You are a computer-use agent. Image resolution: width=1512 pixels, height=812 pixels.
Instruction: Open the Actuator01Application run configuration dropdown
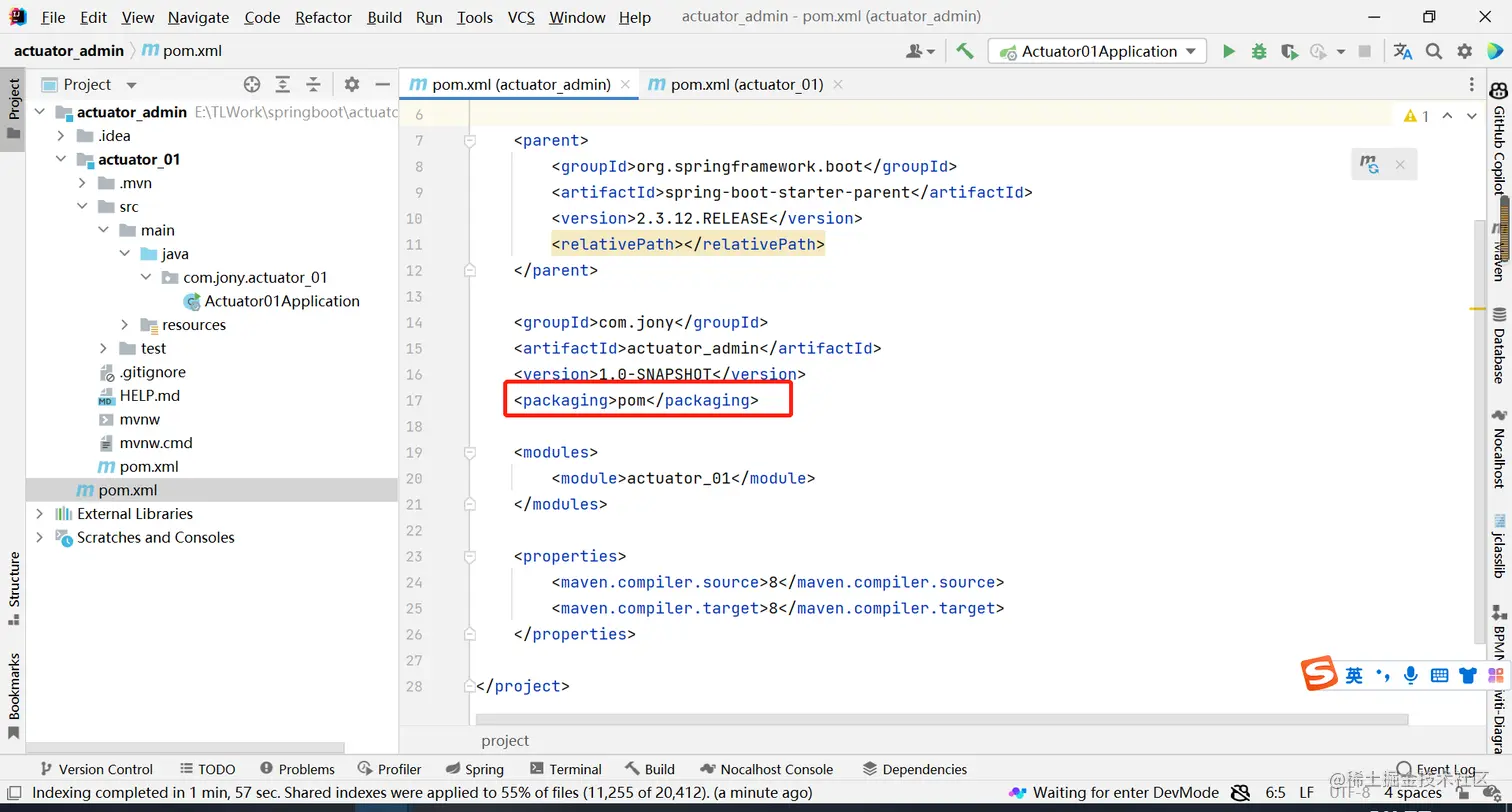[x=1097, y=51]
